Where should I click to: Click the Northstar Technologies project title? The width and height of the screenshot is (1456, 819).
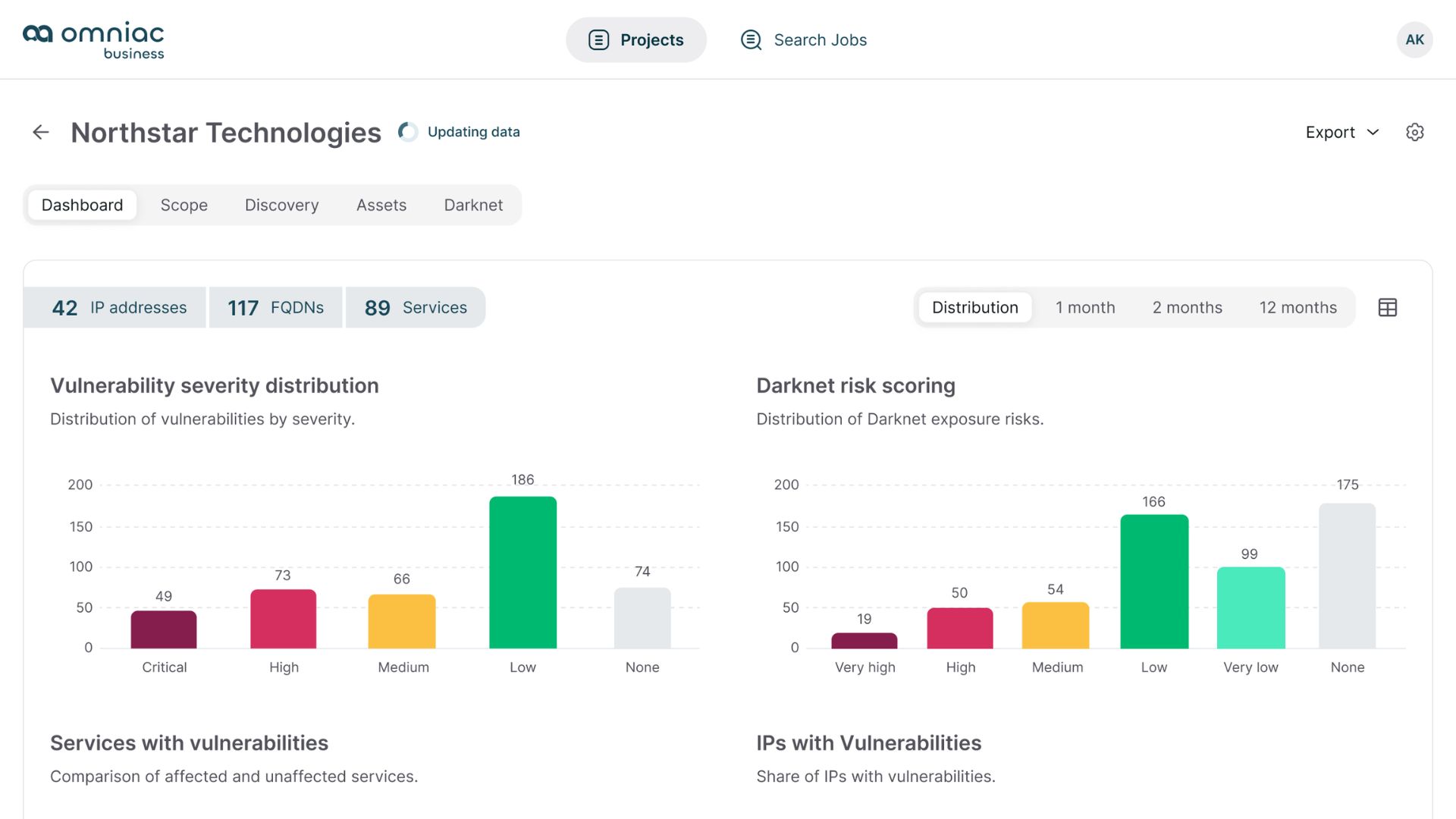(x=226, y=133)
